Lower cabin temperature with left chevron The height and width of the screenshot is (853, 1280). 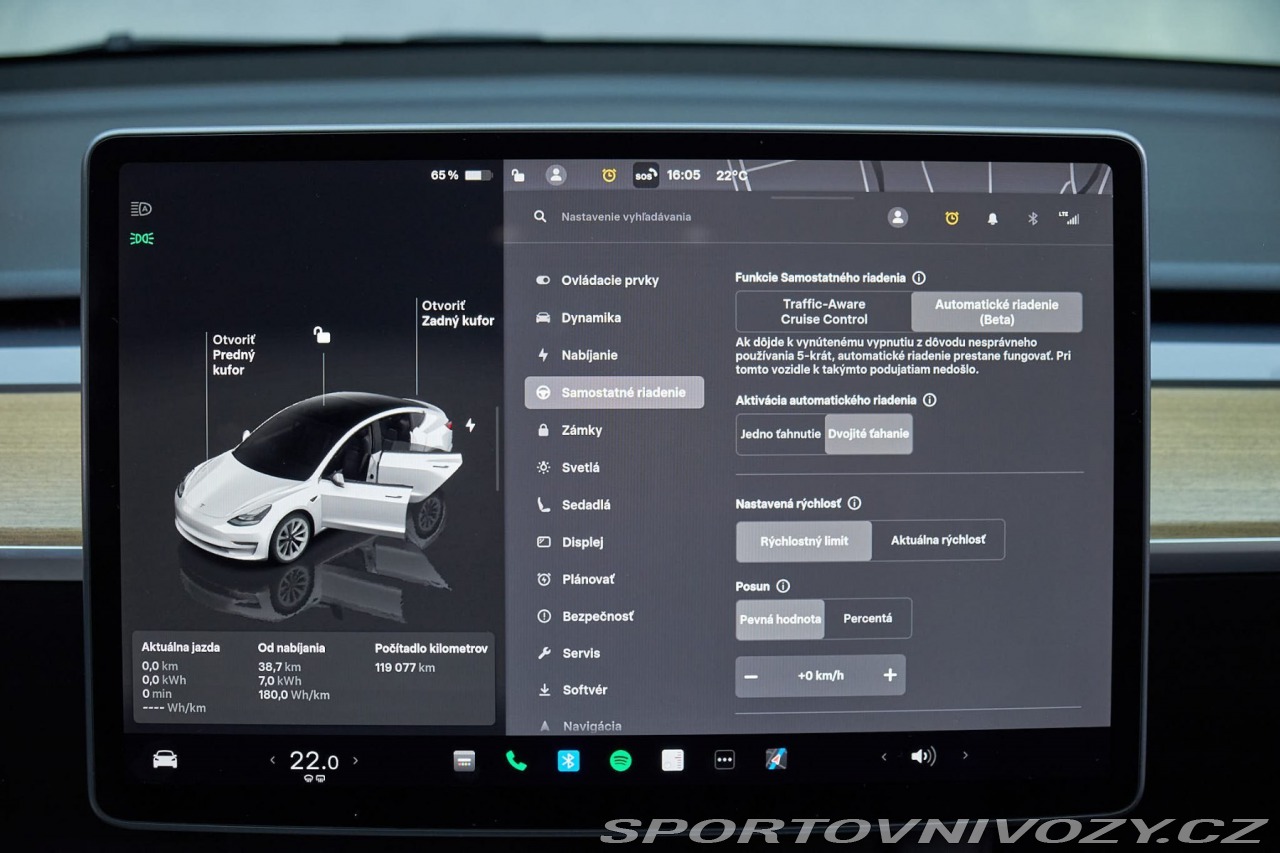pyautogui.click(x=272, y=761)
